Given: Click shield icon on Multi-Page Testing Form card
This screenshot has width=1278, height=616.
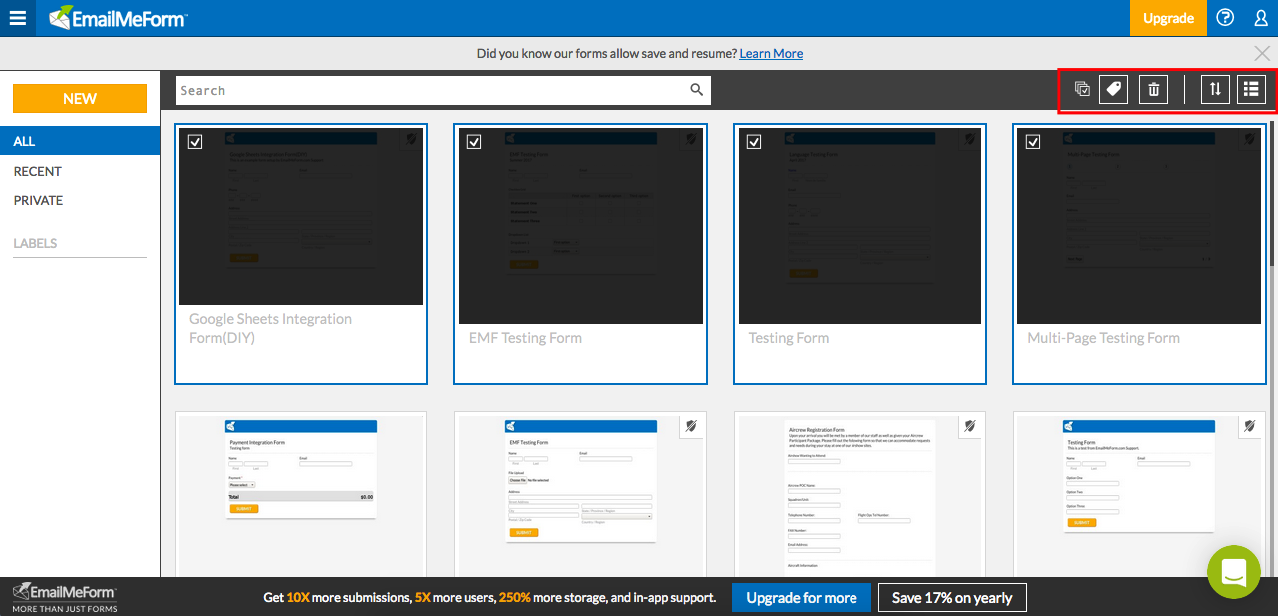Looking at the screenshot, I should click(1249, 141).
